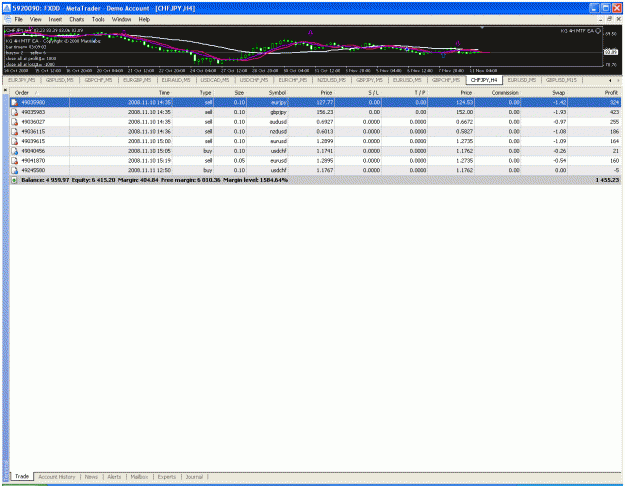This screenshot has width=625, height=486.
Task: Sort by the Size column header
Action: coord(230,92)
